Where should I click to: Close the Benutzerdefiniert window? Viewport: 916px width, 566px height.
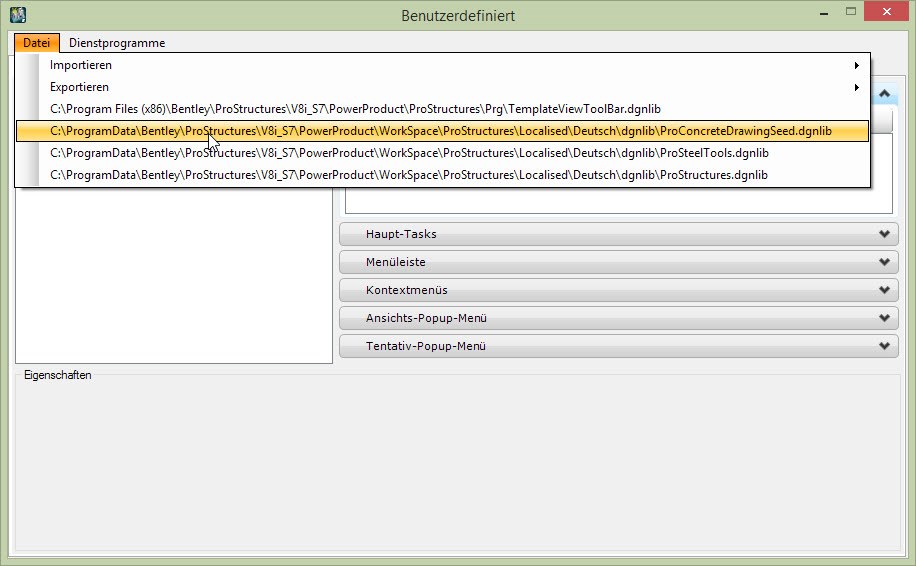pyautogui.click(x=886, y=12)
